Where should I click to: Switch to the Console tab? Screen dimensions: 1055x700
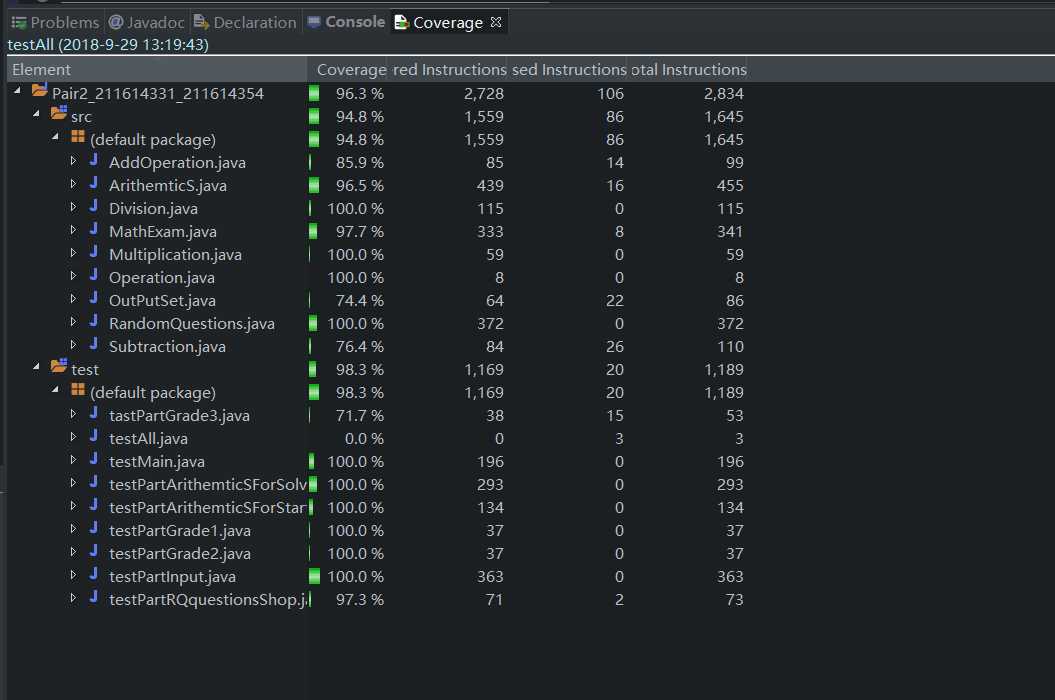346,22
